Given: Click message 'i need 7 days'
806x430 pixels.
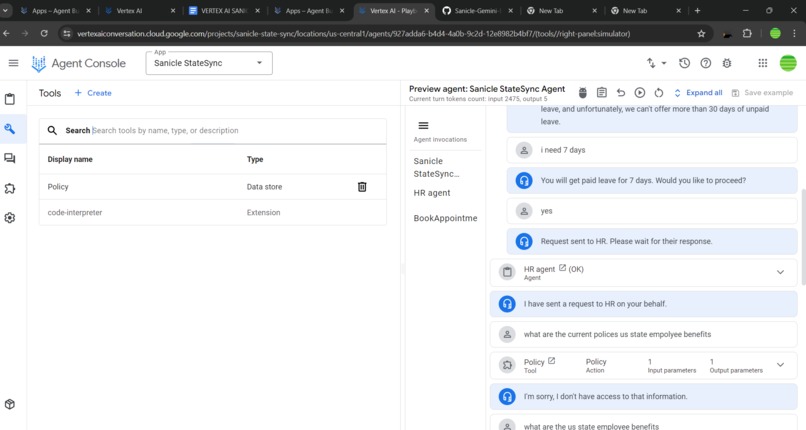Looking at the screenshot, I should [x=651, y=150].
